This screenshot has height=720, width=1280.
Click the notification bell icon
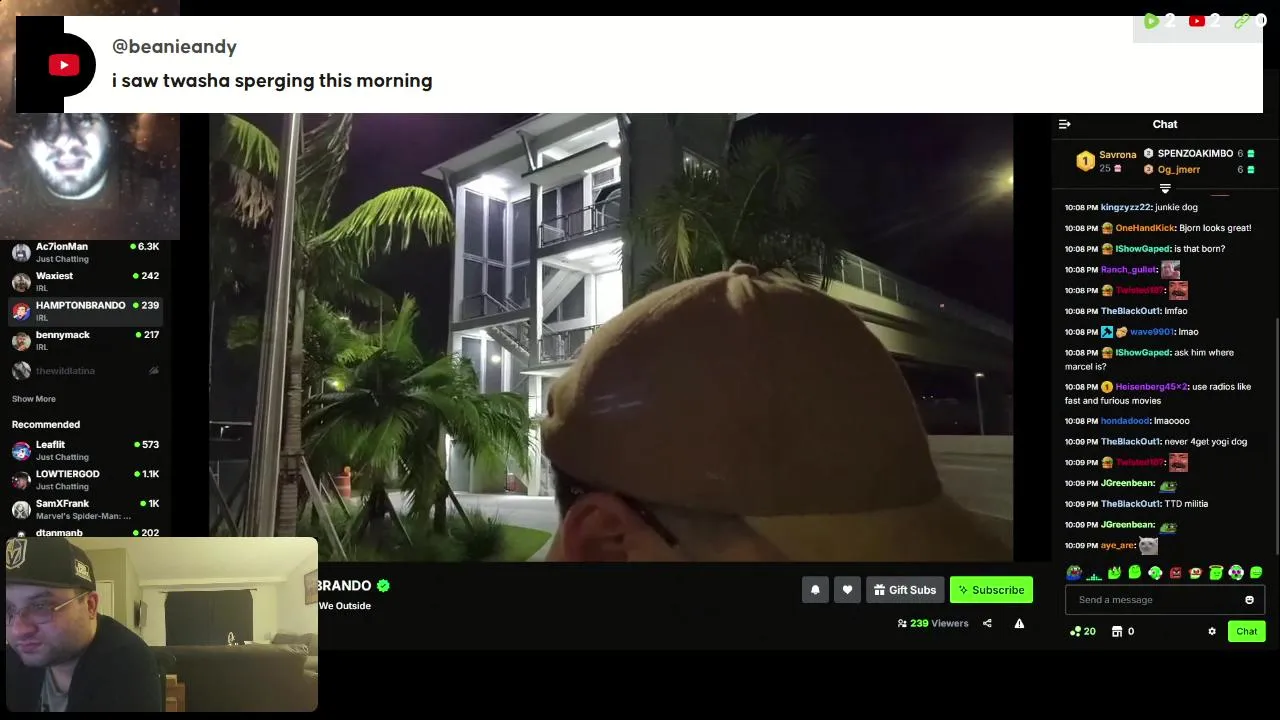coord(815,590)
